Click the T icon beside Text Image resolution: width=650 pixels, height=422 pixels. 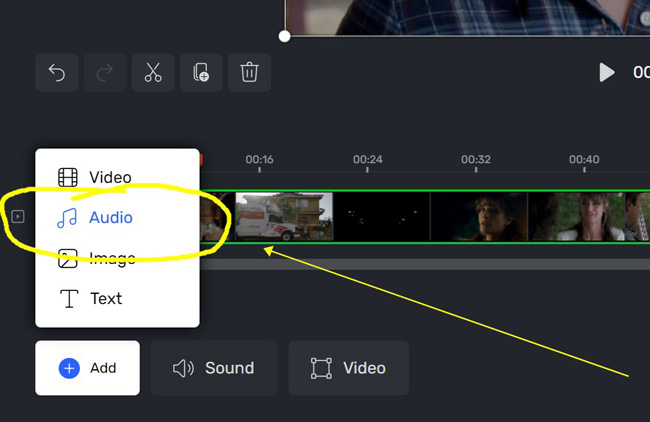coord(69,299)
